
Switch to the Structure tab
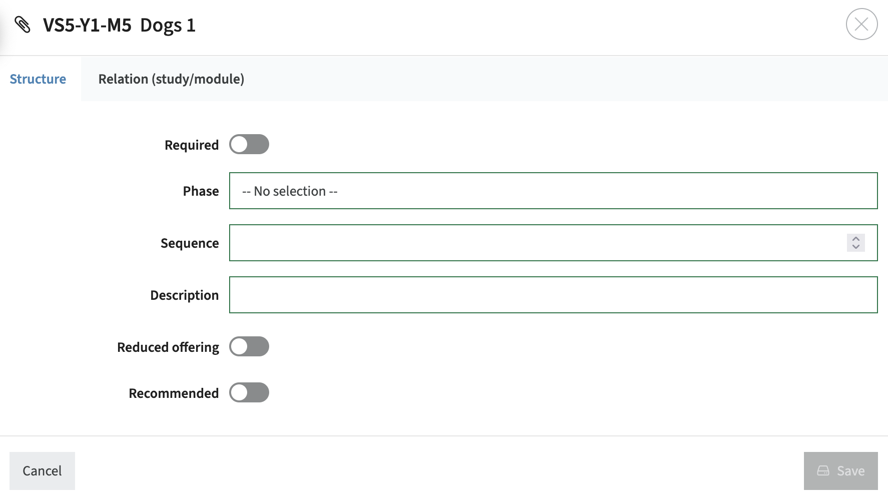pos(38,79)
